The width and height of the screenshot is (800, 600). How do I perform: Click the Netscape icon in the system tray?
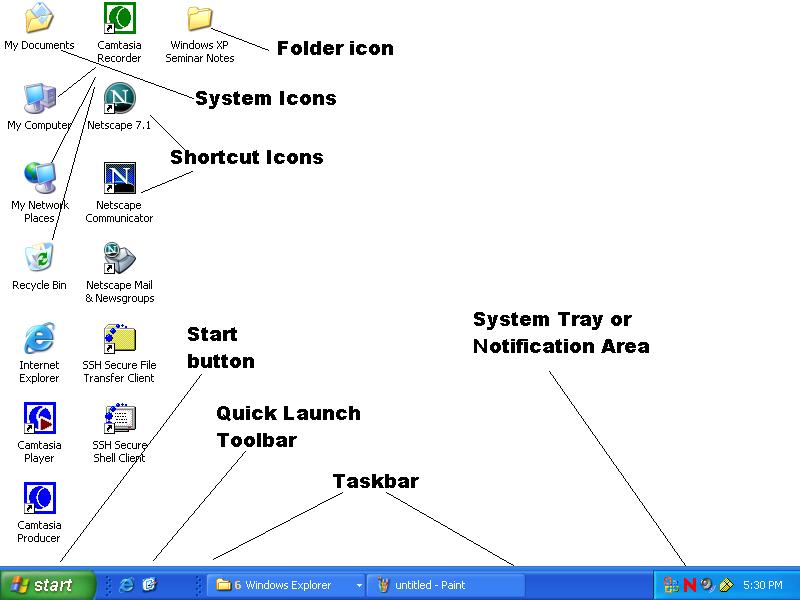click(x=688, y=584)
